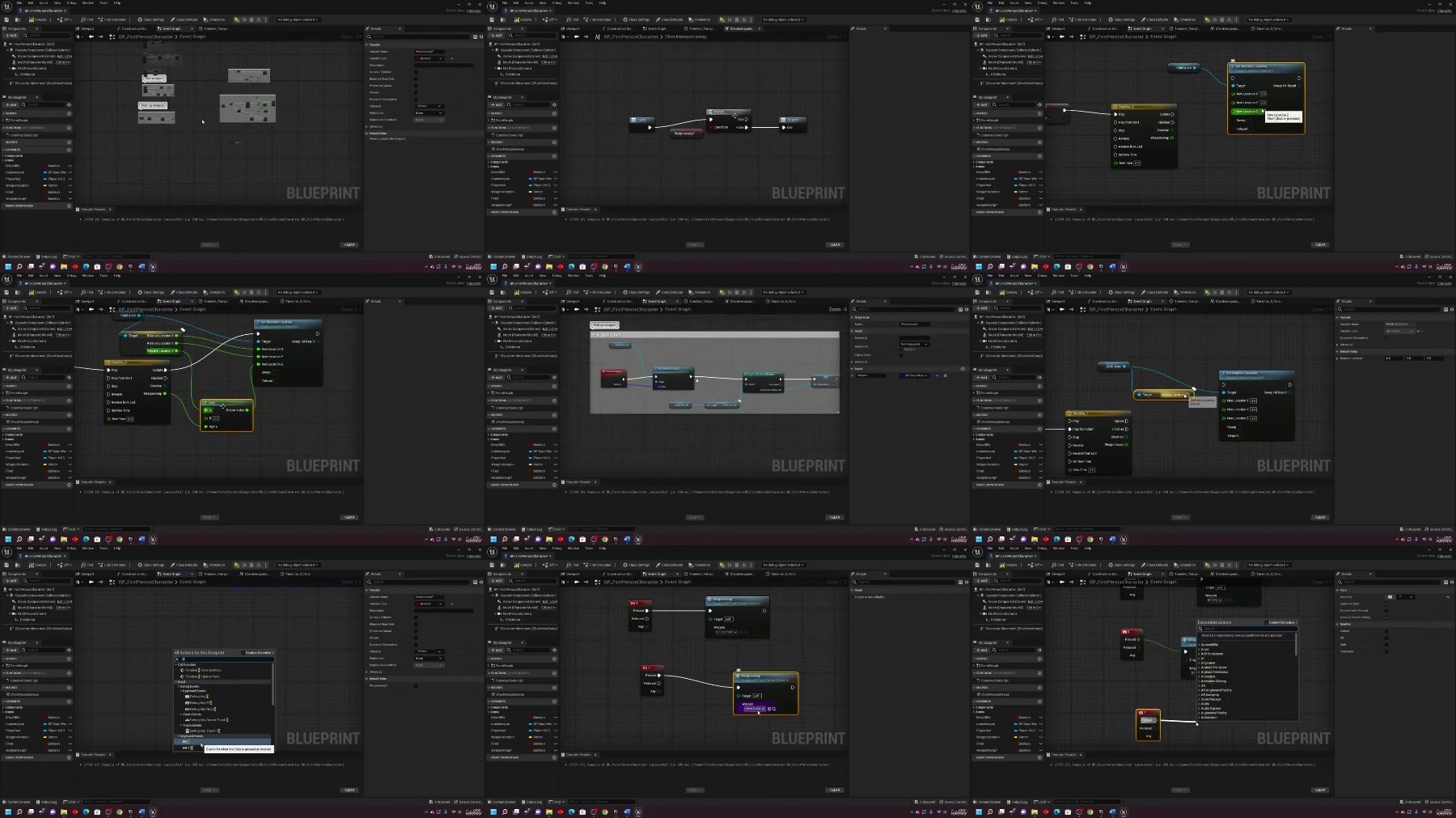Click back arrow beside Checkweaponswap breadcrumb
The height and width of the screenshot is (818, 1456).
(x=576, y=36)
